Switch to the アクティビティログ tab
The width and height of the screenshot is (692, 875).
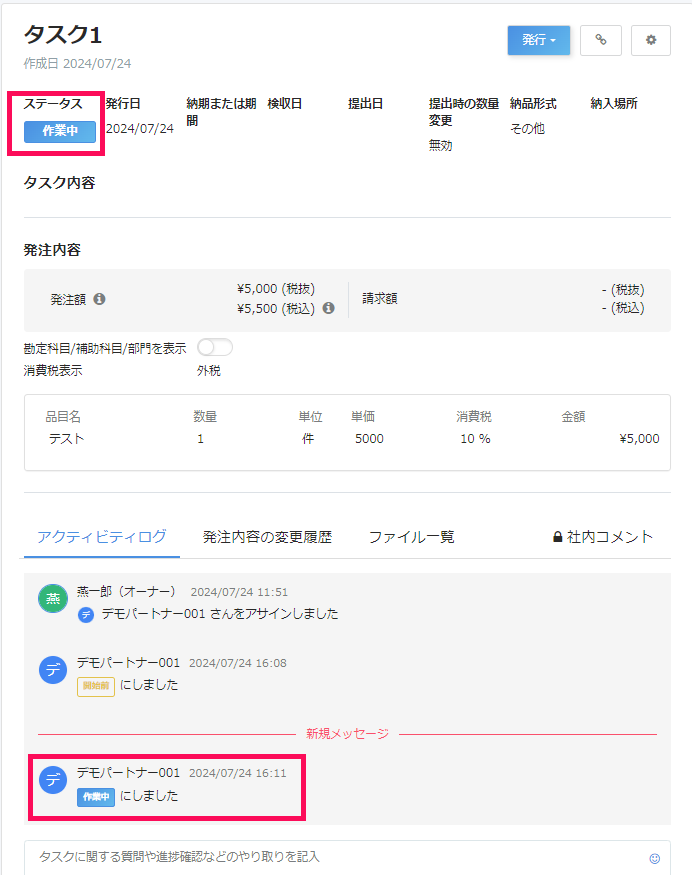[102, 537]
